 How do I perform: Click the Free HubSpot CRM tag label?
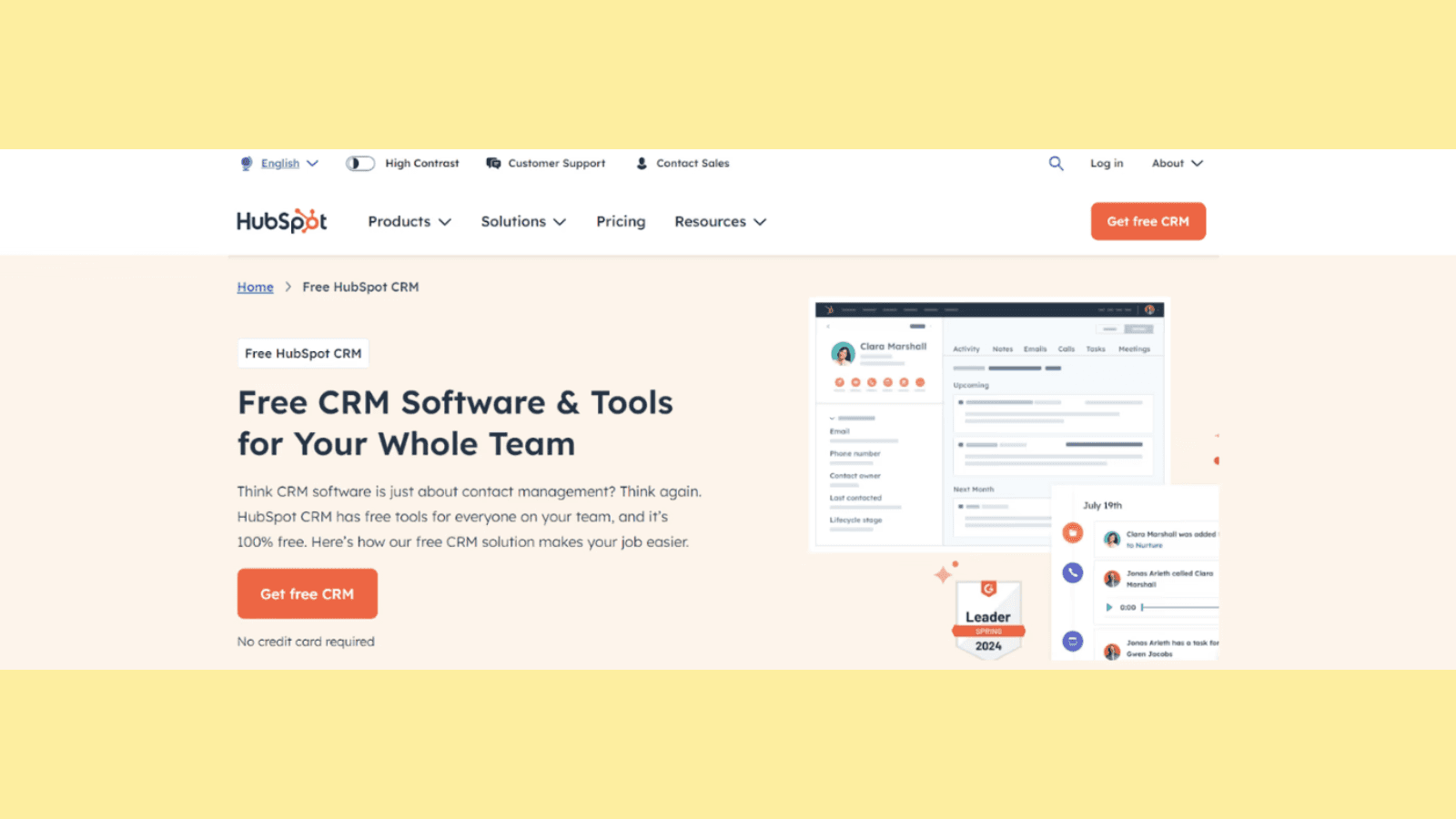click(303, 353)
